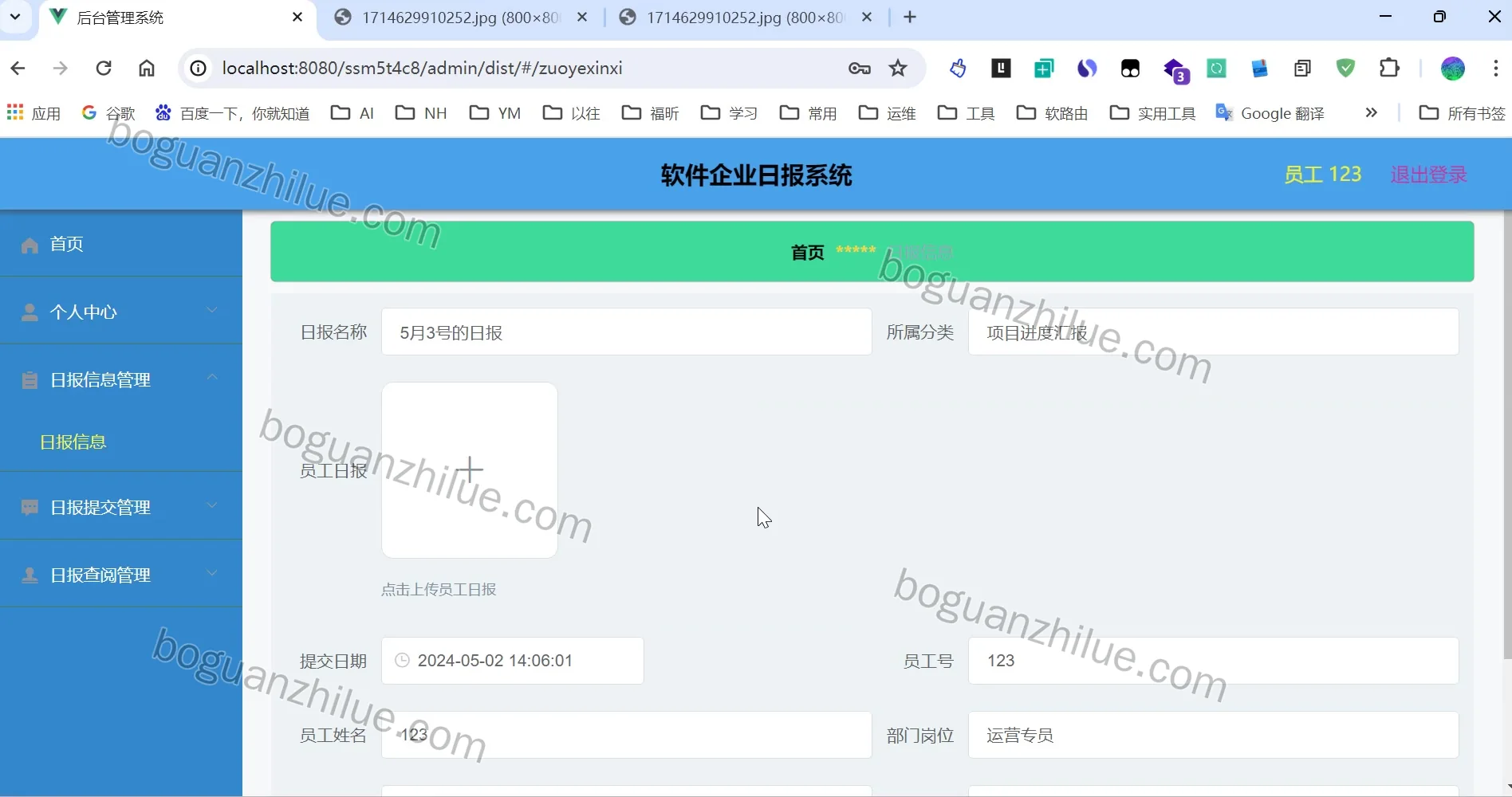View site information icon in address bar
1512x797 pixels.
pyautogui.click(x=199, y=69)
